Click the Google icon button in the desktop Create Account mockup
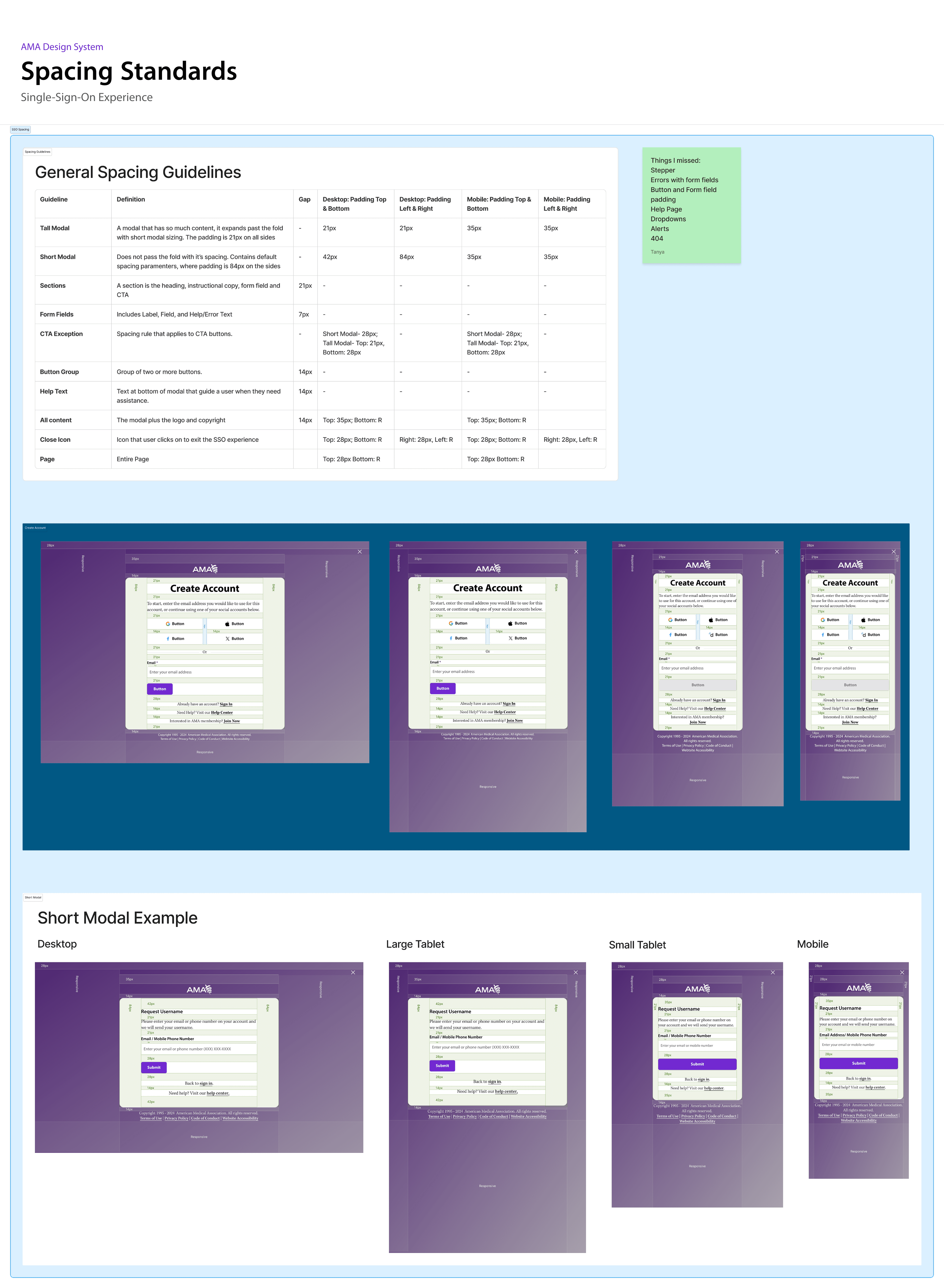 (x=175, y=624)
